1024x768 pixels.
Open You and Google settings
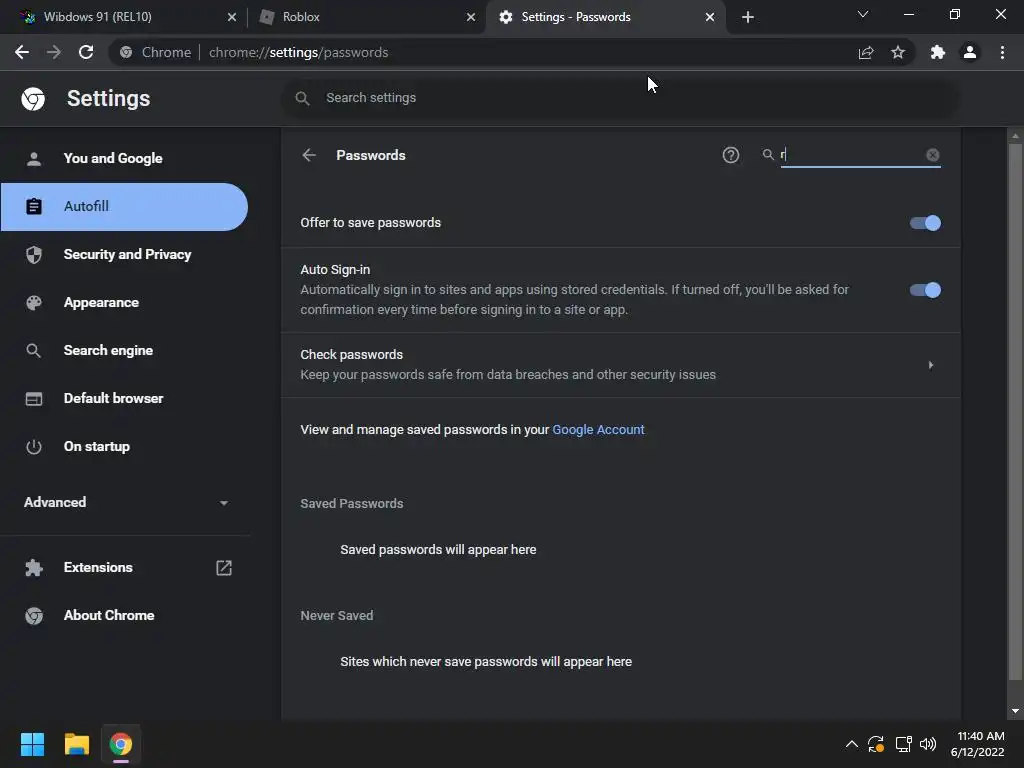[124, 158]
